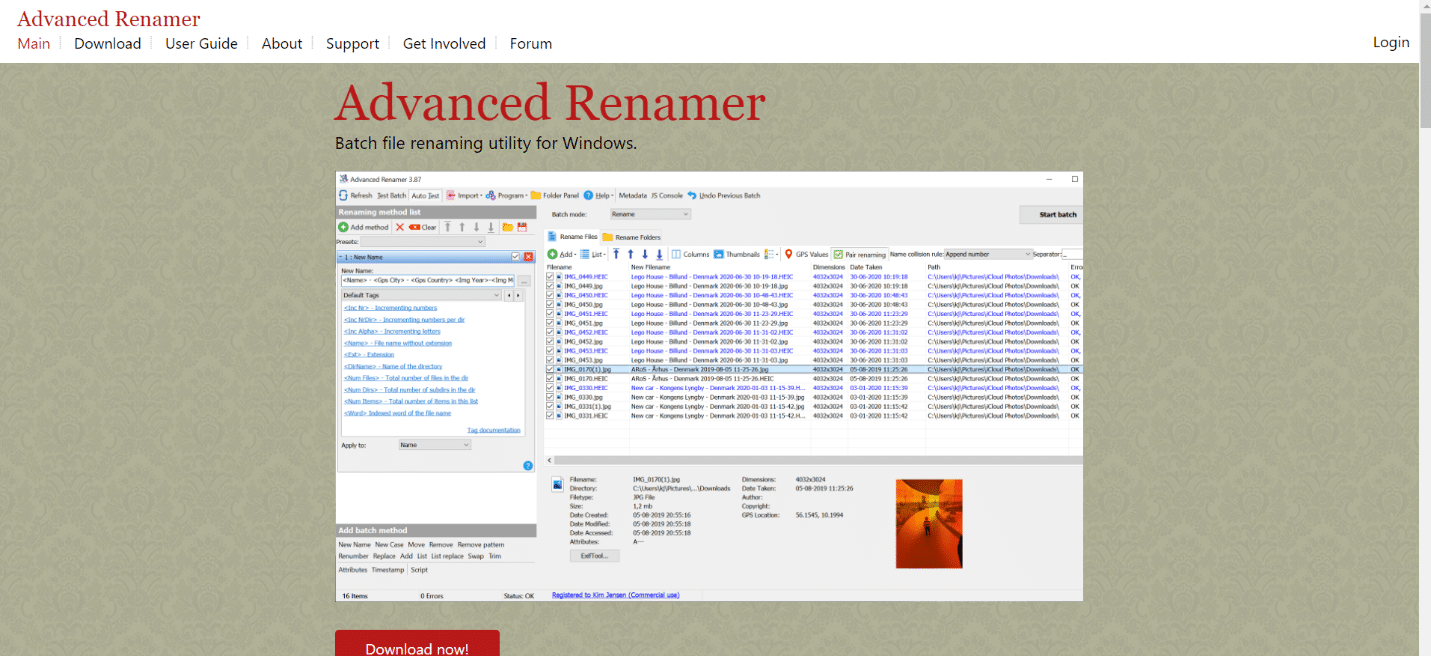Image resolution: width=1431 pixels, height=656 pixels.
Task: Click the List icon in file toolbar
Action: (x=585, y=254)
